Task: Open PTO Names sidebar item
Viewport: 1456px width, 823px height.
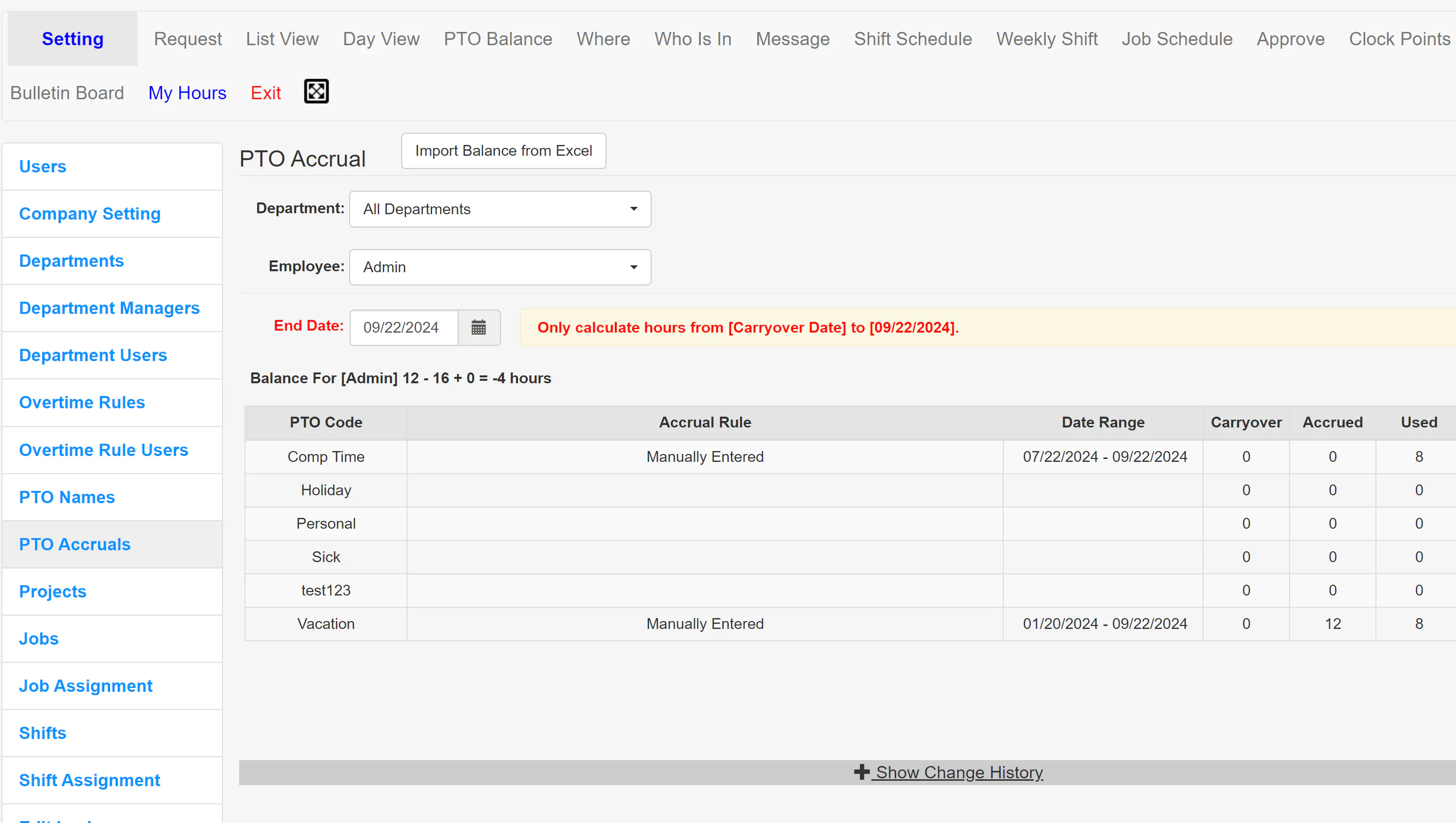Action: click(112, 497)
